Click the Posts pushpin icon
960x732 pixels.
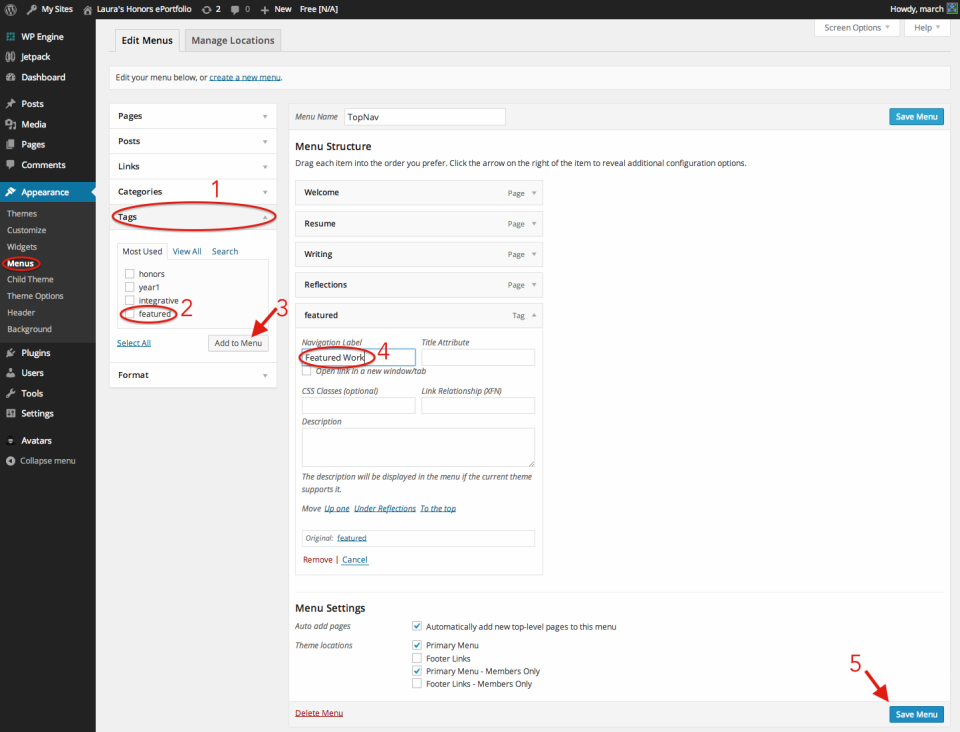(x=11, y=104)
